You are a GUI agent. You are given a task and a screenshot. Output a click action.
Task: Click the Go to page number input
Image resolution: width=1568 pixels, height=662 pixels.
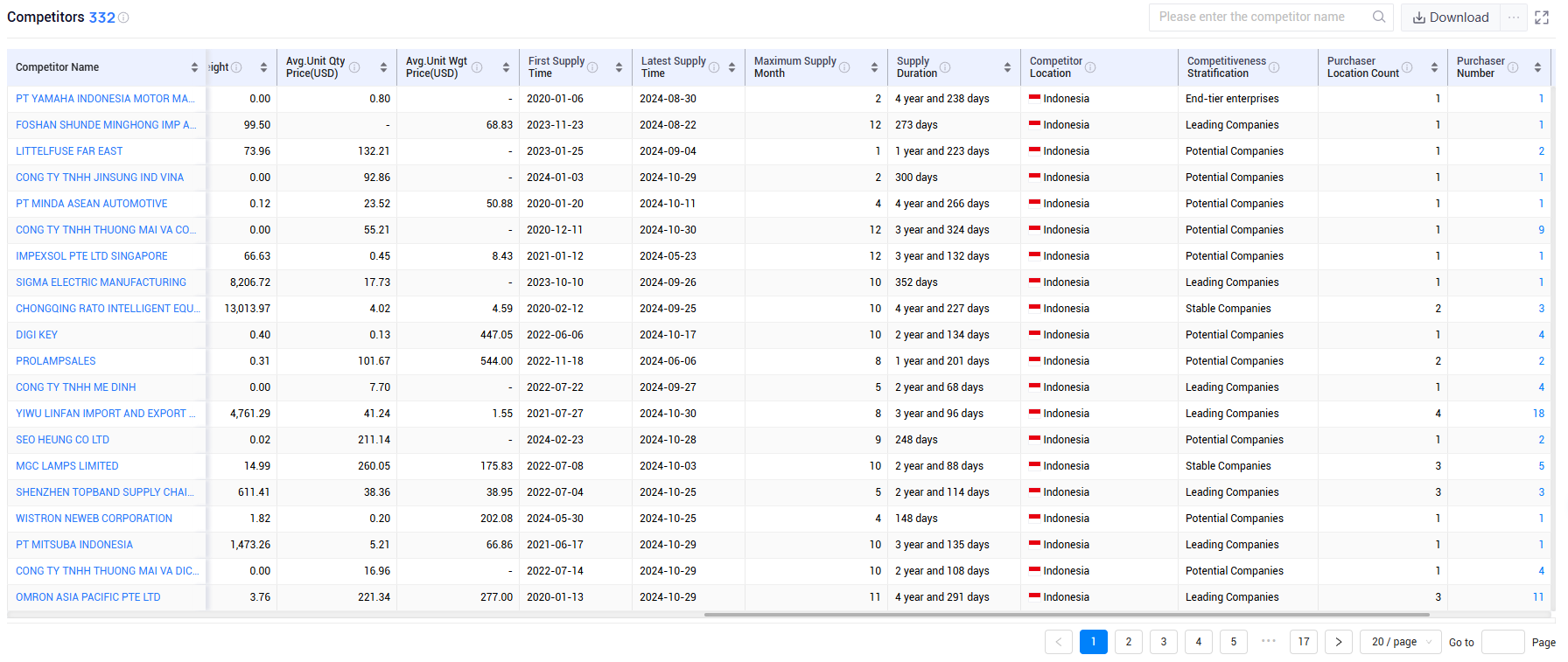pos(1503,642)
